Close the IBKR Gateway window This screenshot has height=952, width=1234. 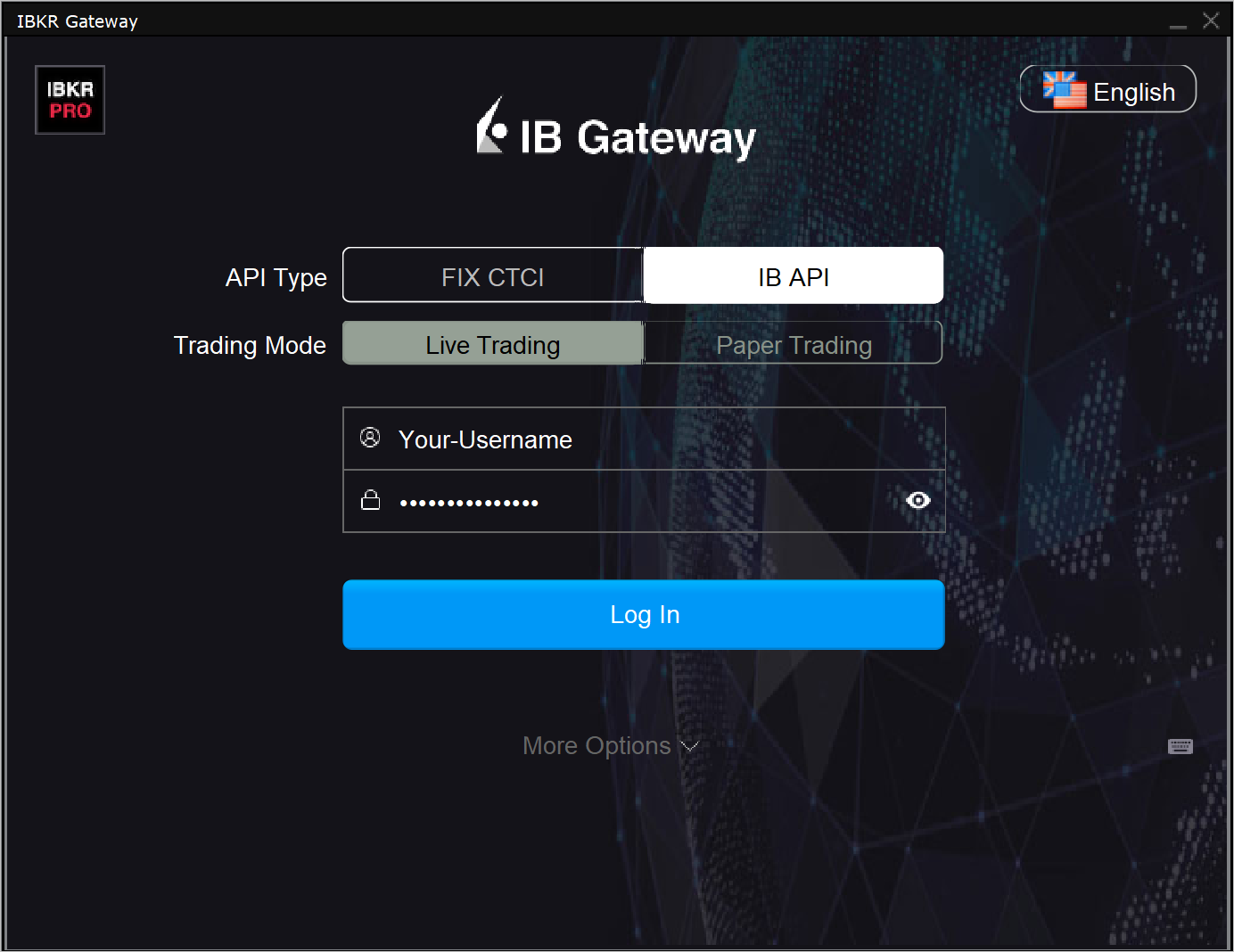(x=1211, y=21)
